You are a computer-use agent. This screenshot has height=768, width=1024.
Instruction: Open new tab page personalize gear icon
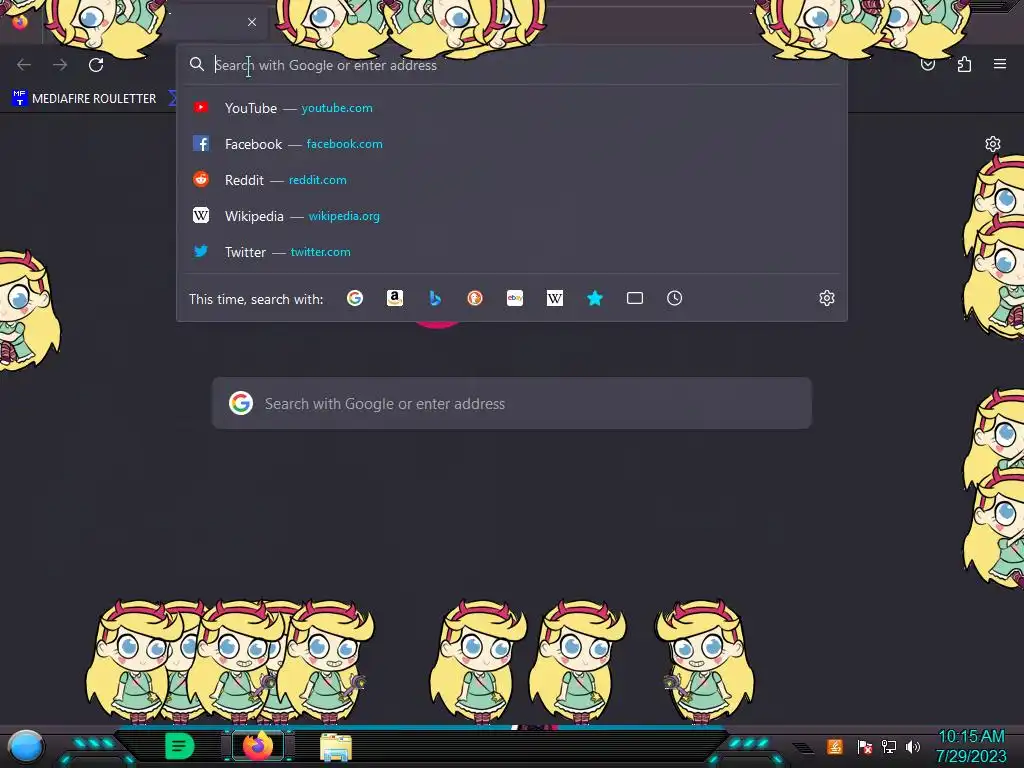[993, 144]
